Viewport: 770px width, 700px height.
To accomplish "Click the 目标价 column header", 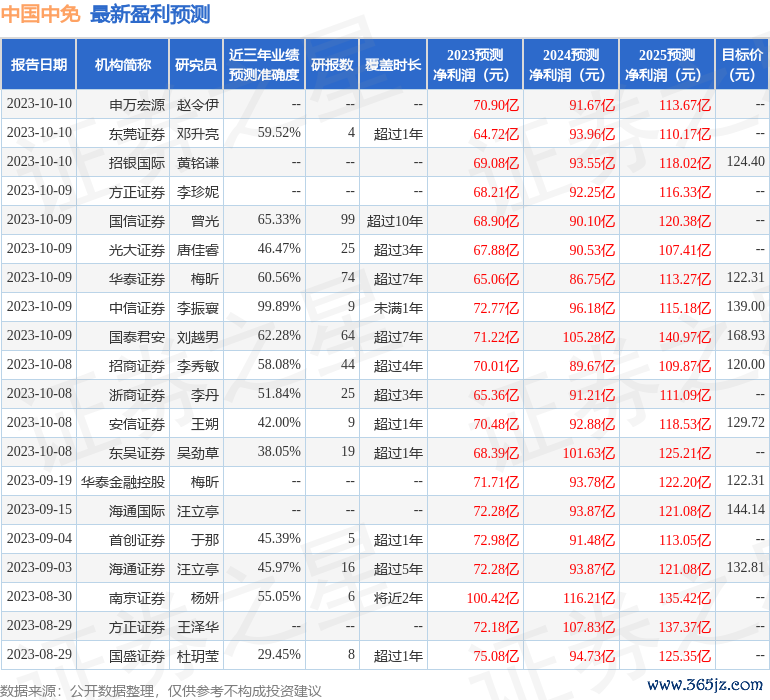I will point(742,65).
